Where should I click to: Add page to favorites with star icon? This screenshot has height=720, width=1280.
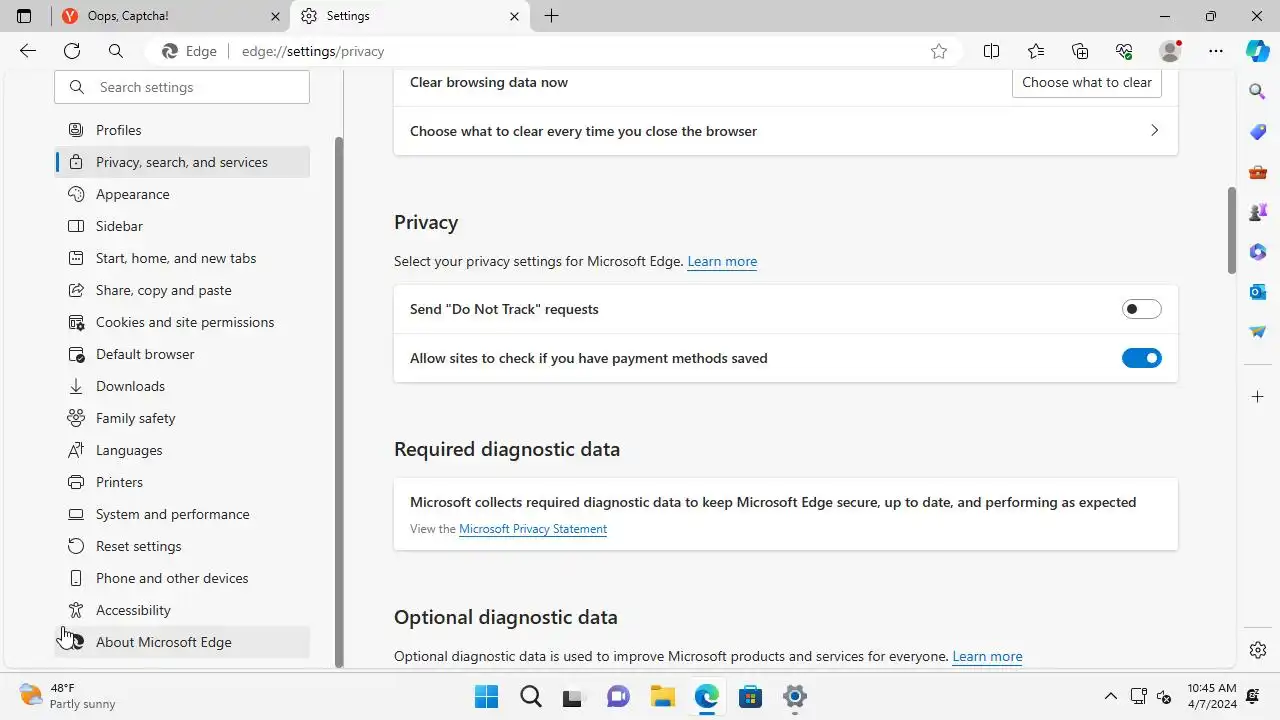[x=939, y=51]
